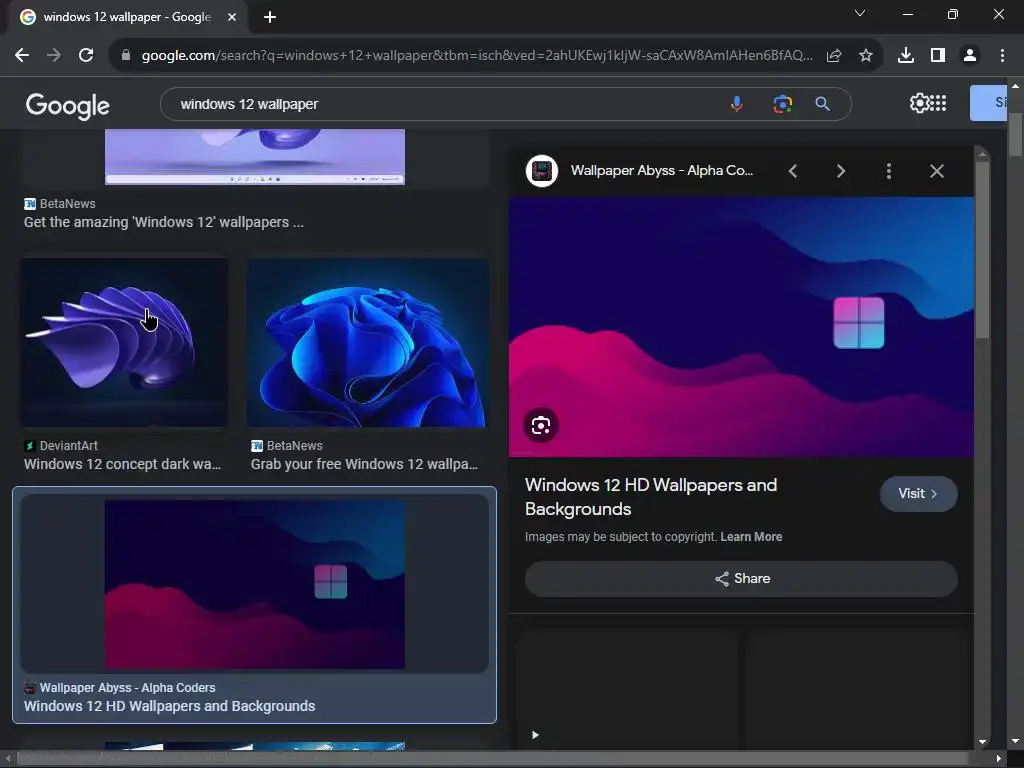Screen dimensions: 1024x768
Task: Search by image with Google Lens
Action: pyautogui.click(x=782, y=104)
